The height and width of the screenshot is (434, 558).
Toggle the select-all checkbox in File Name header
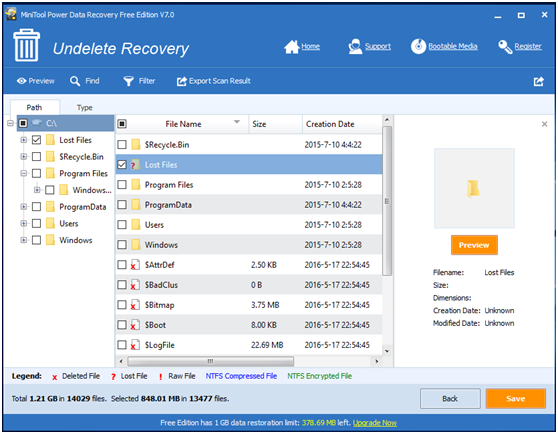pos(122,124)
